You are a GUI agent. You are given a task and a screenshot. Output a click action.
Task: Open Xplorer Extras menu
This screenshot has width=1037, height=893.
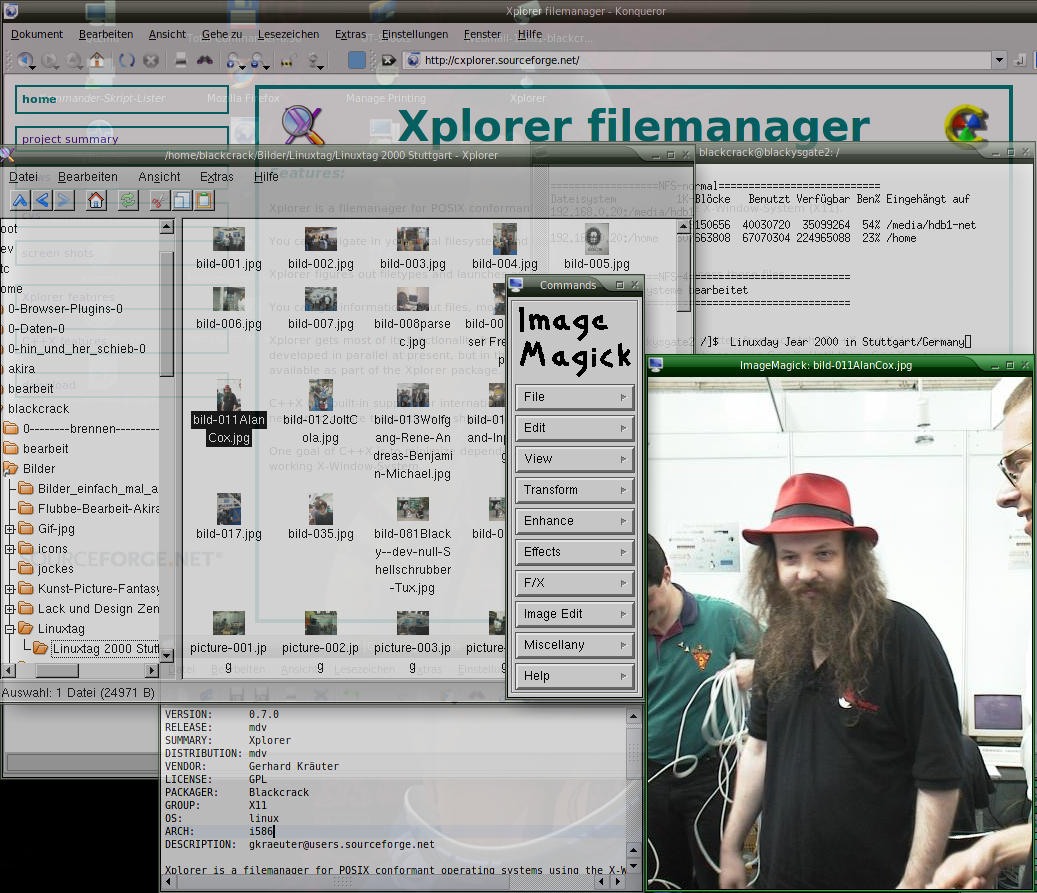pos(216,177)
